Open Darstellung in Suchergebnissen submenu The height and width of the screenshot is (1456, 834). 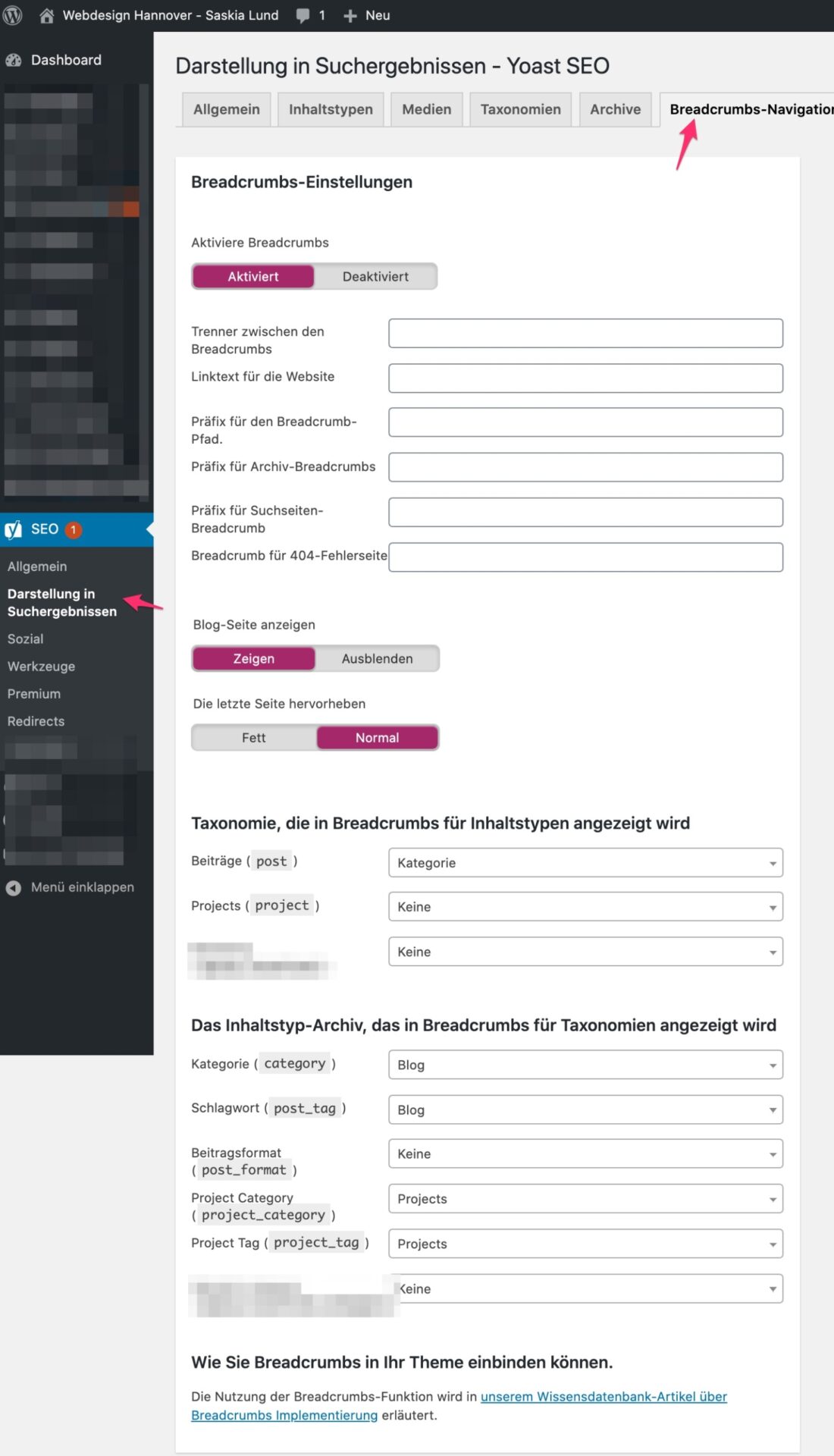(x=62, y=603)
